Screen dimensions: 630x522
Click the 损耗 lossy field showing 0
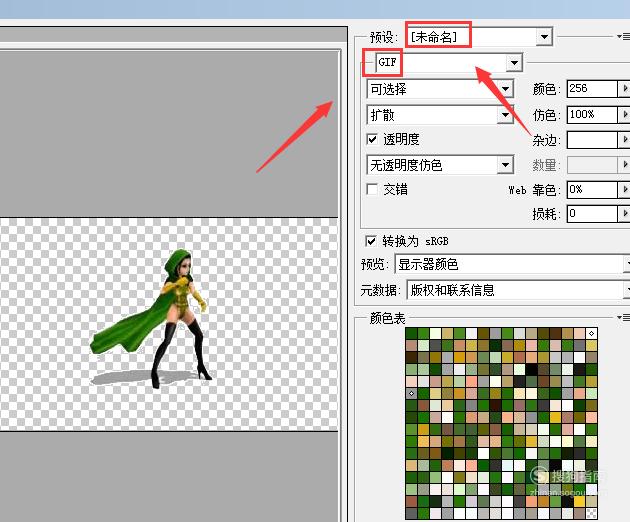click(x=592, y=213)
